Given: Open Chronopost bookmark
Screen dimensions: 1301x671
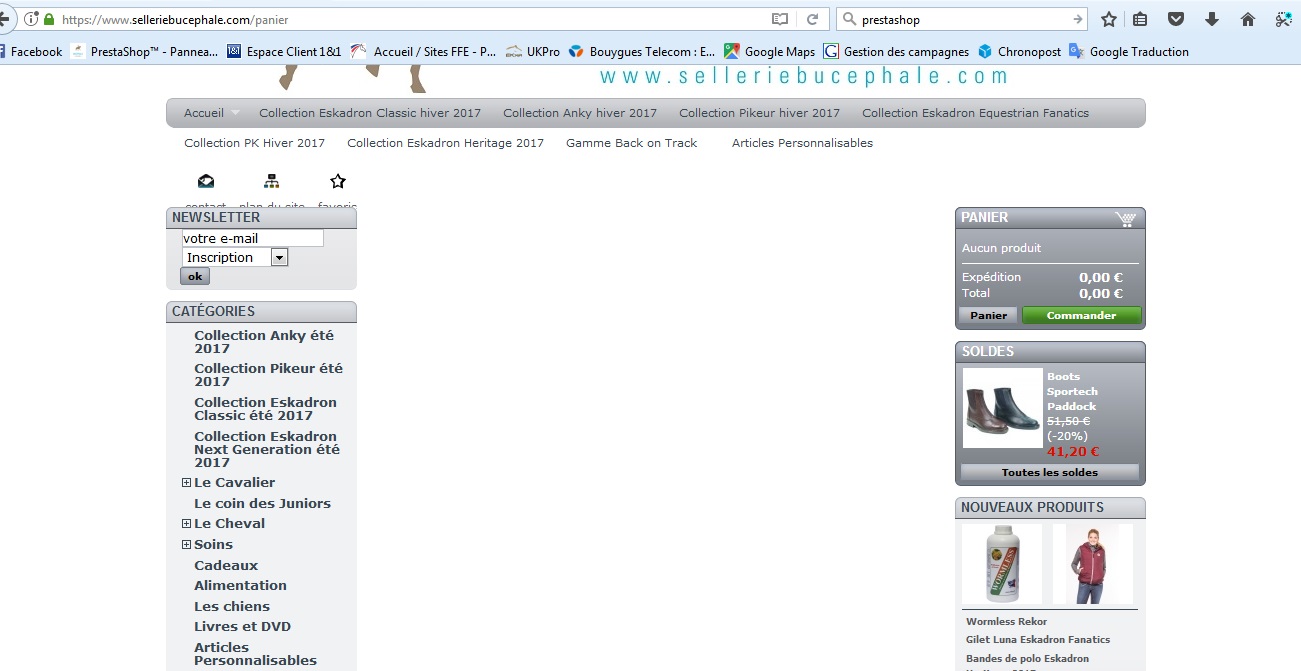Looking at the screenshot, I should click(x=1019, y=51).
